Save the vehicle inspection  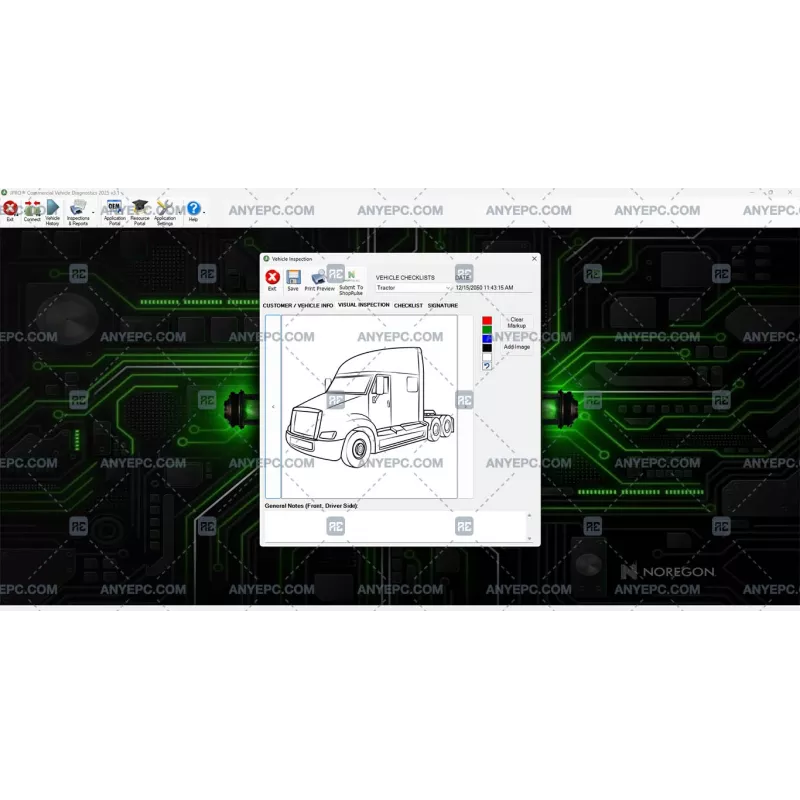pyautogui.click(x=293, y=279)
